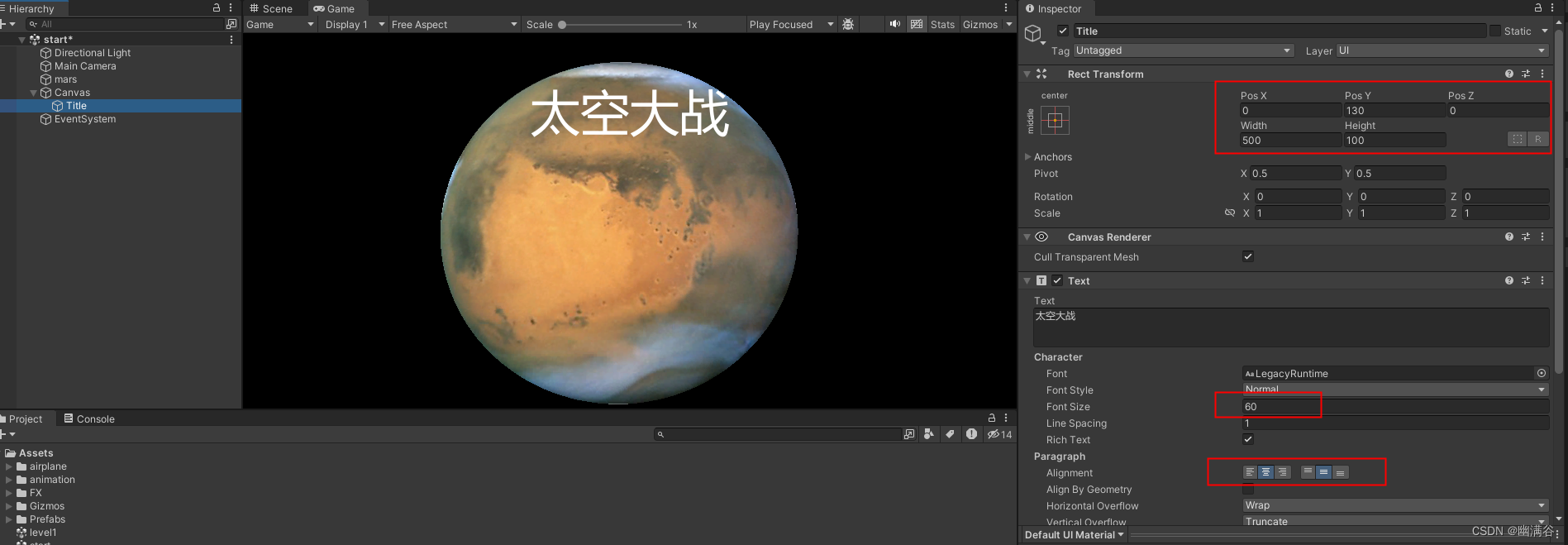Viewport: 1568px width, 545px height.
Task: Select the Inspector tab
Action: point(1053,8)
